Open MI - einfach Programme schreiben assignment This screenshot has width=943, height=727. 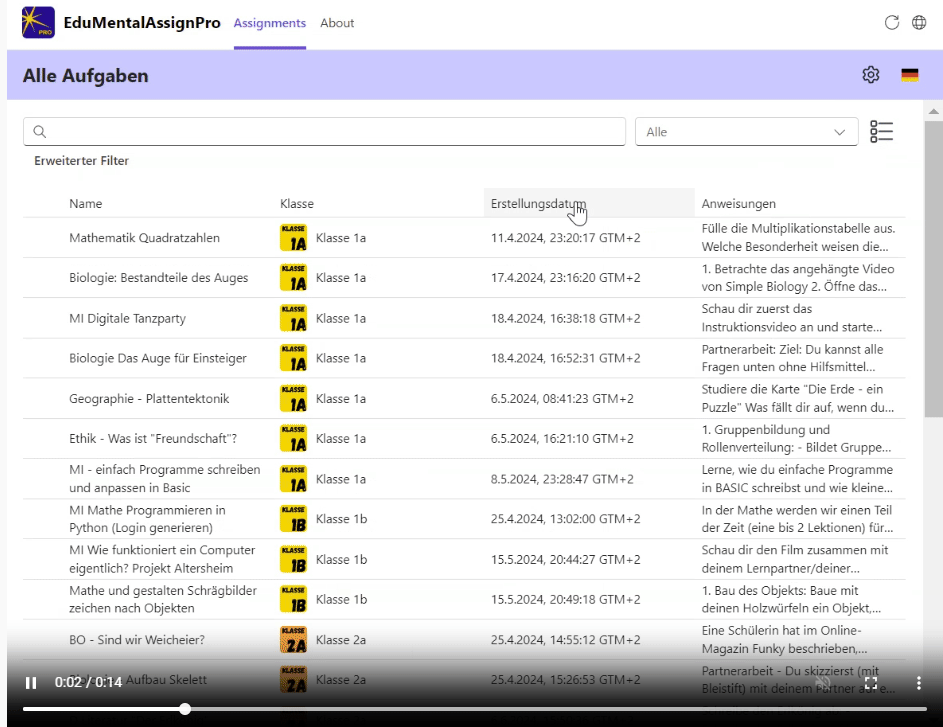pyautogui.click(x=165, y=479)
